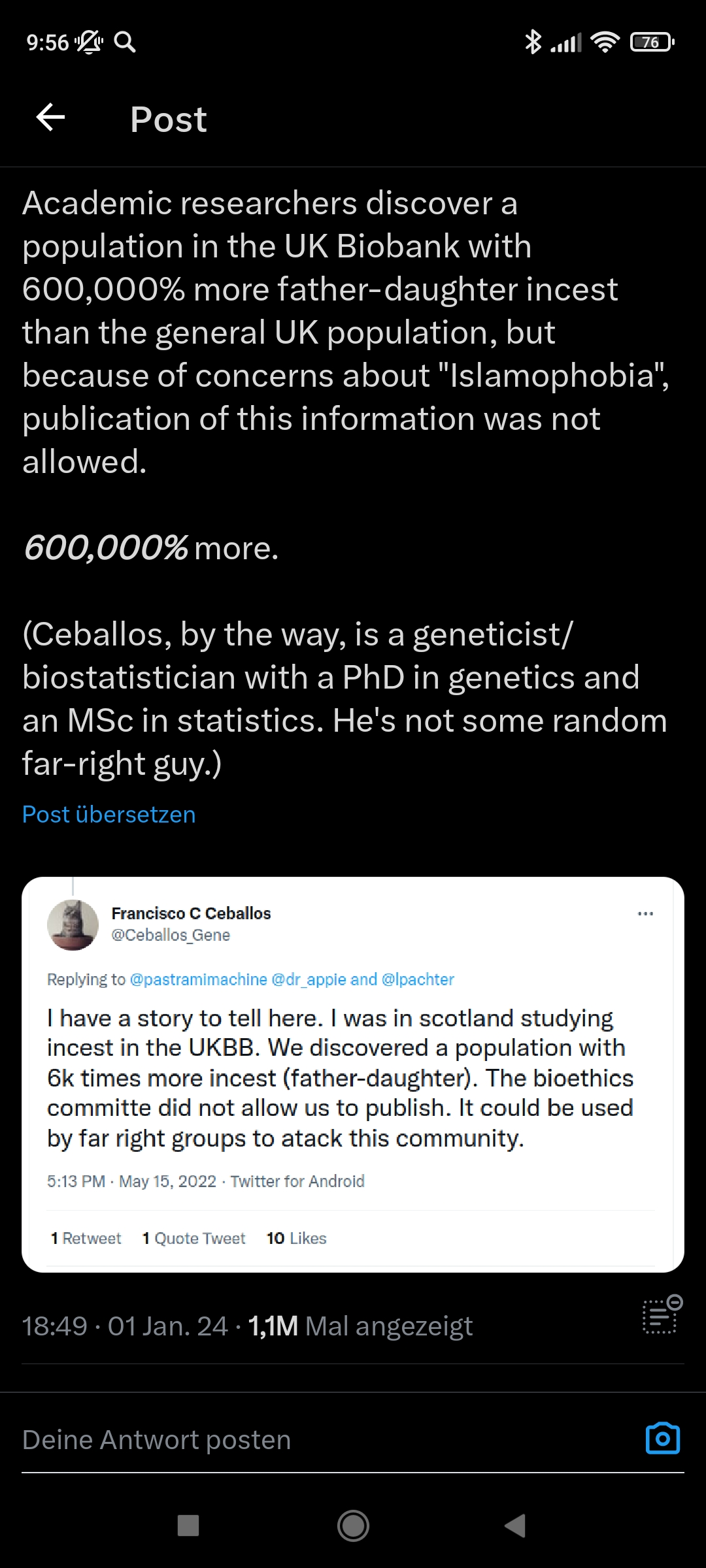Tap Android home circle button
706x1568 pixels.
click(x=353, y=1526)
